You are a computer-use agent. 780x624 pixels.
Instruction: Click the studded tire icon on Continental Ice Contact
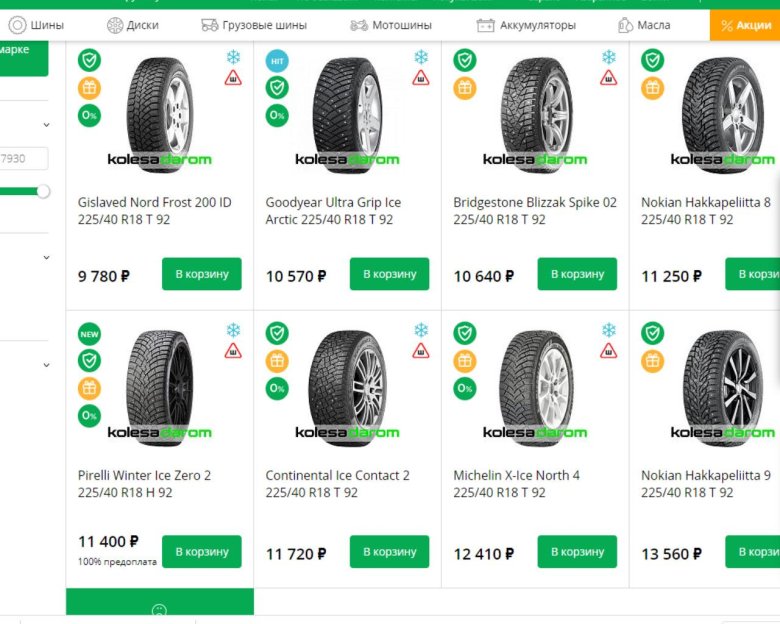[421, 351]
